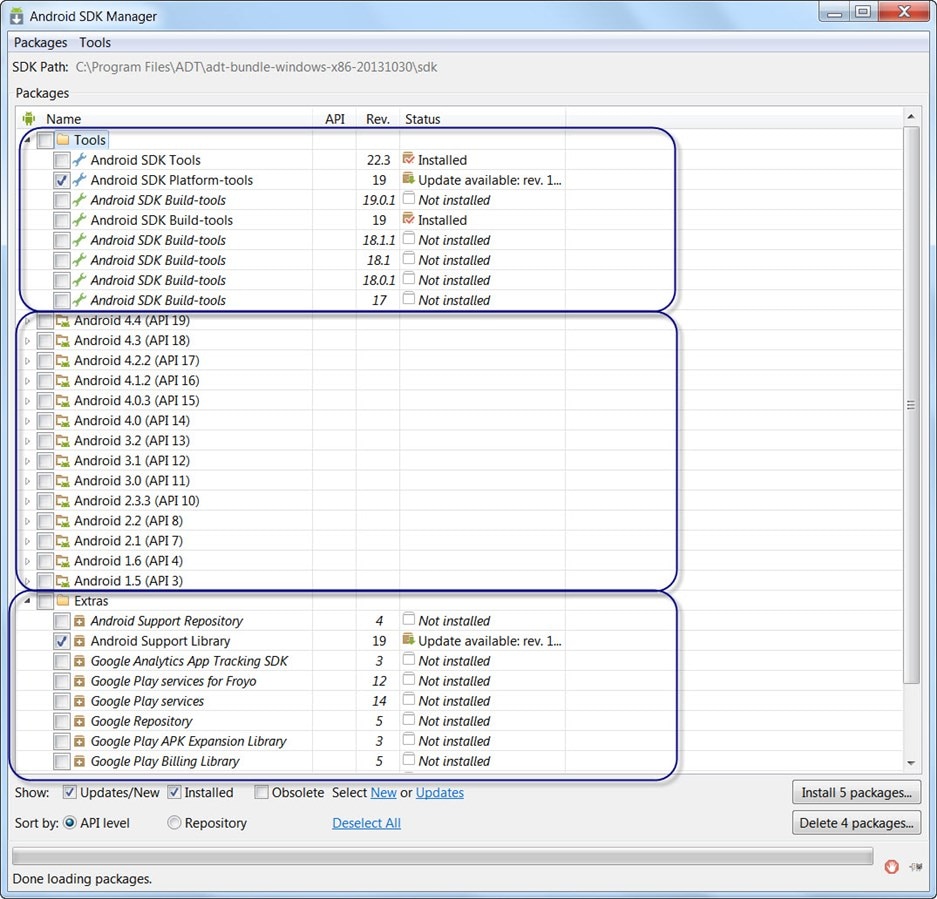Viewport: 937px width, 899px height.
Task: Expand the Android 1.6 (API 4) node
Action: 27,561
